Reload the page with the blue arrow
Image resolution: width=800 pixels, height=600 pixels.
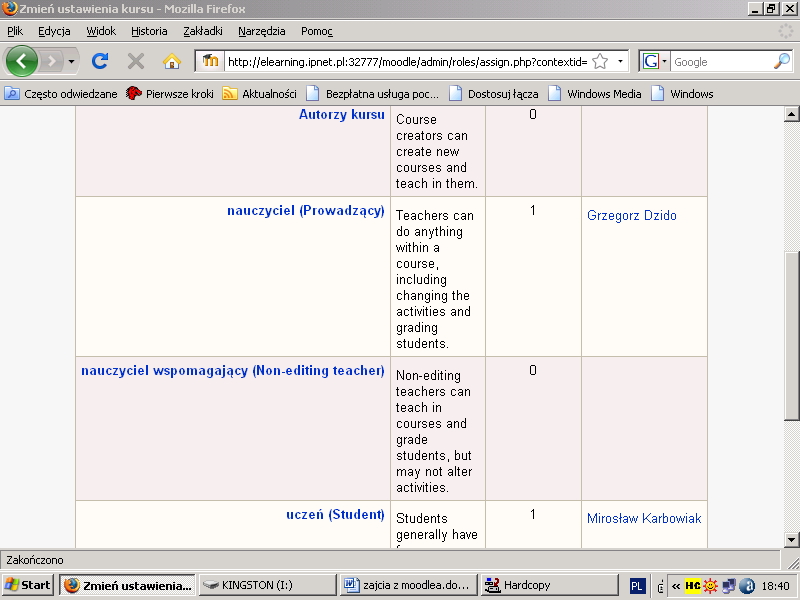point(100,61)
